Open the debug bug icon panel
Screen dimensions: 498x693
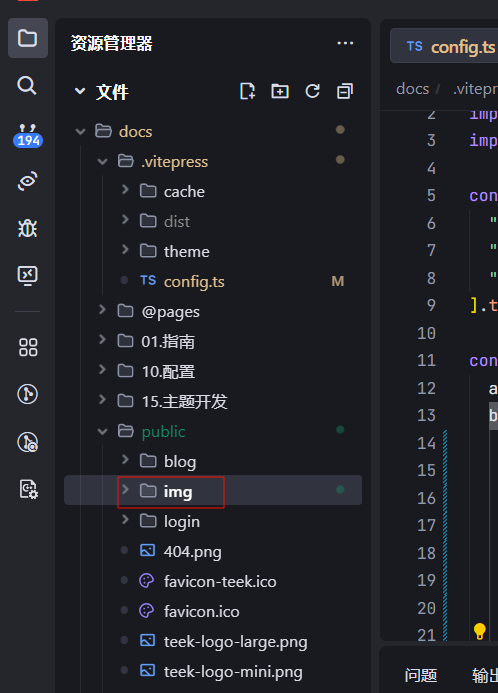coord(27,228)
